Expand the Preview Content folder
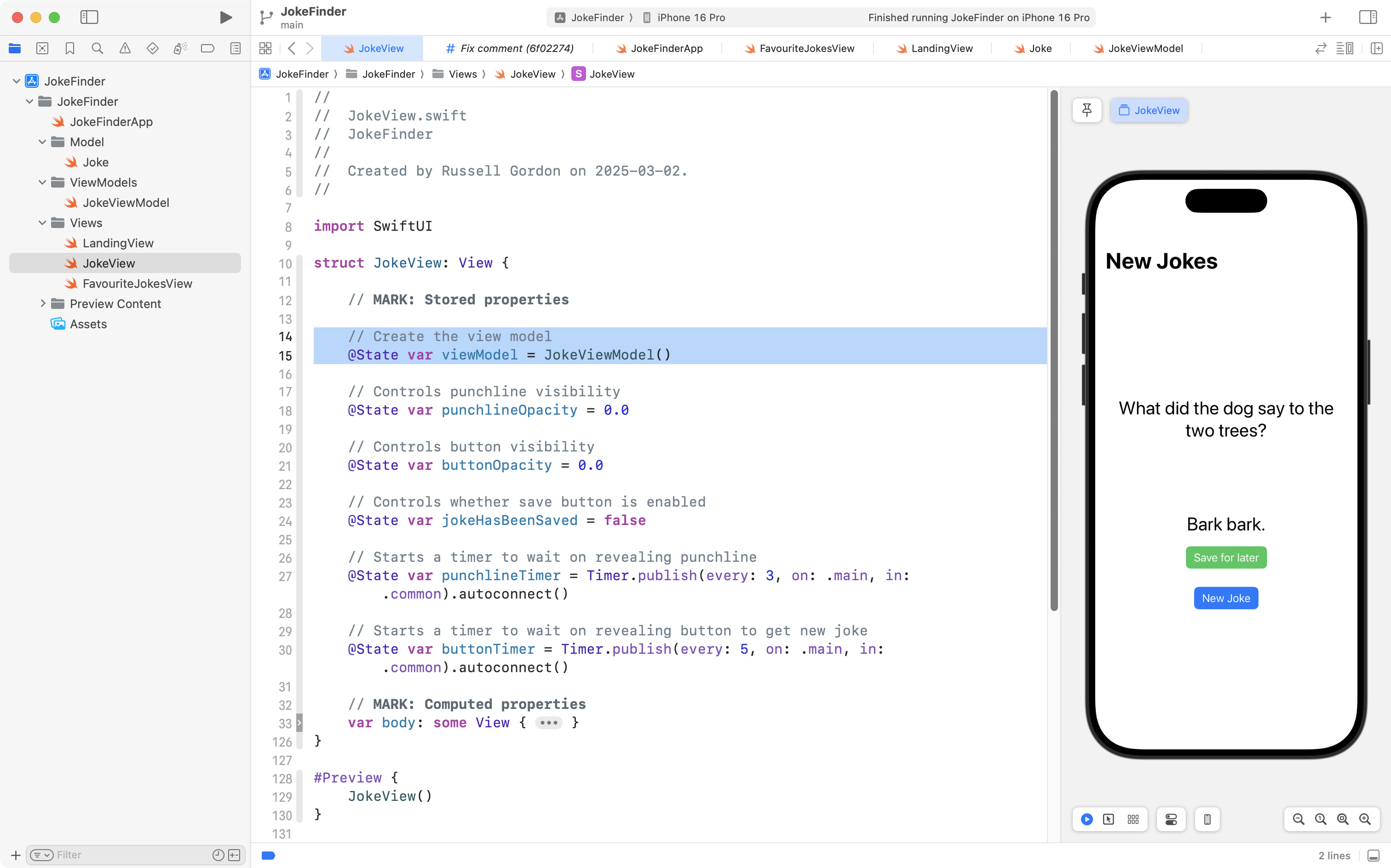 [x=42, y=304]
